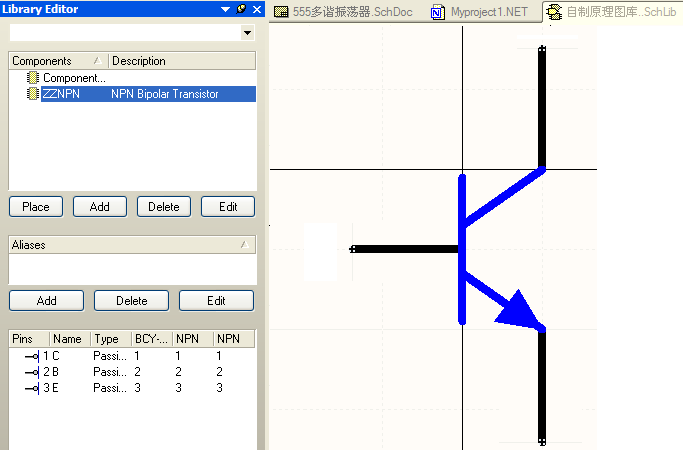Screen dimensions: 683x450
Task: Click the Passi... type cell of pin 1 C
Action: click(x=110, y=356)
